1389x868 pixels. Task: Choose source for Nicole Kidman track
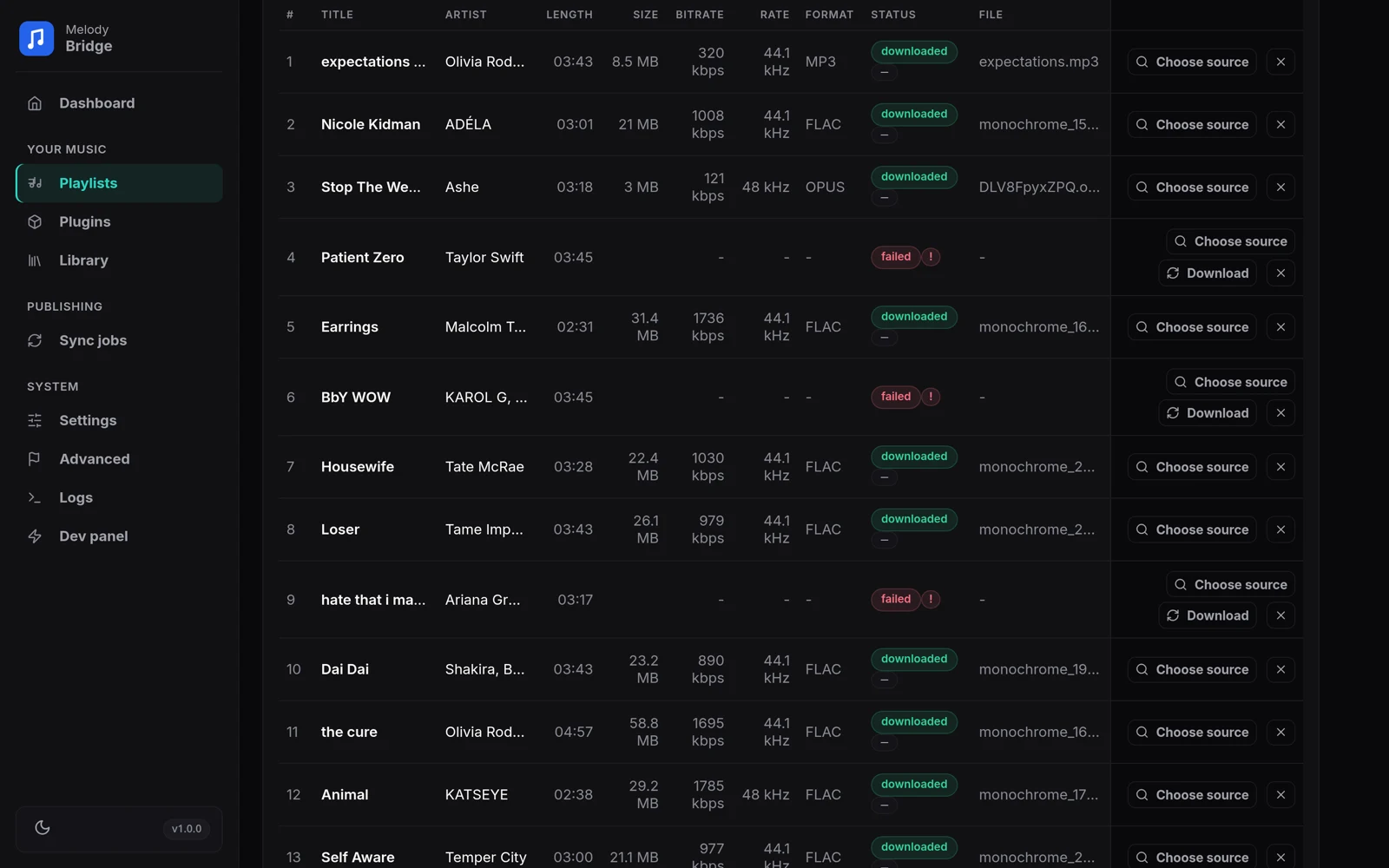tap(1192, 125)
